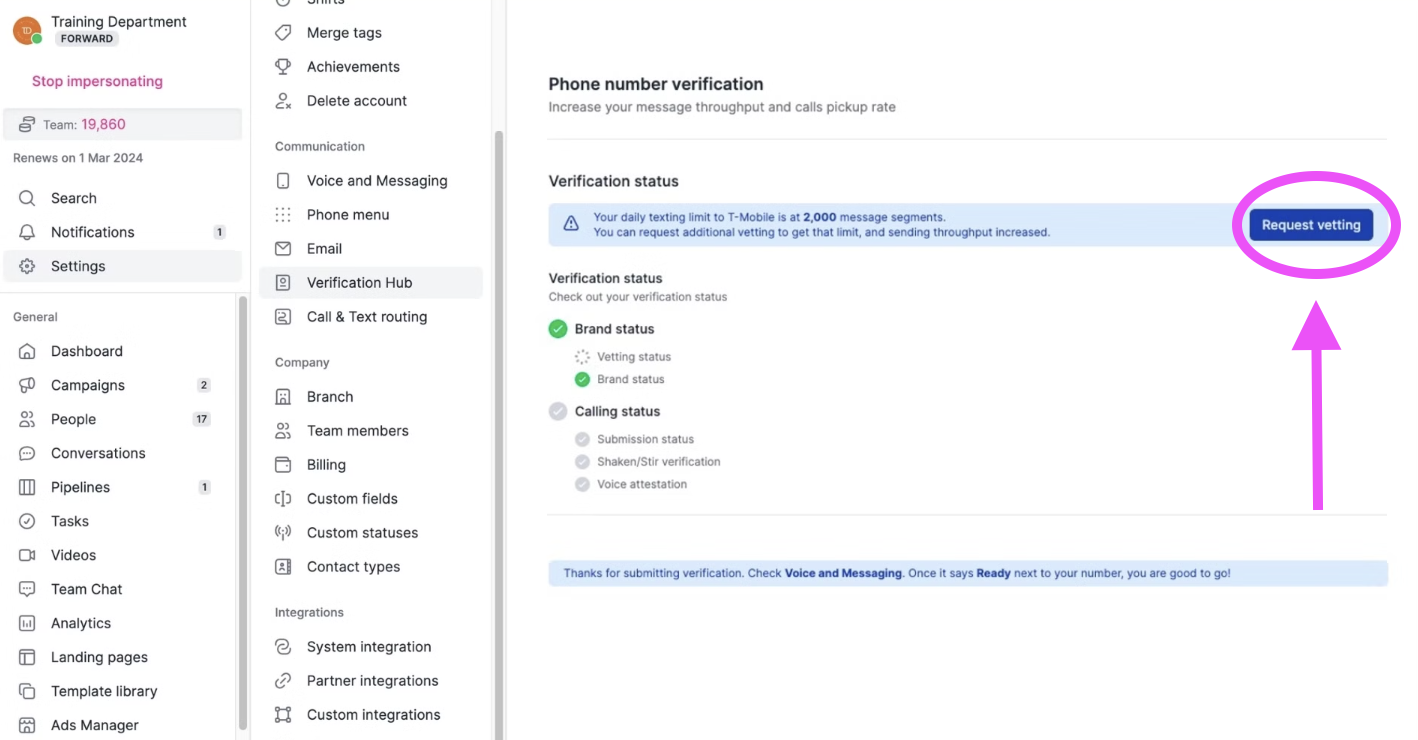
Task: Click the Request vetting button
Action: (1310, 225)
